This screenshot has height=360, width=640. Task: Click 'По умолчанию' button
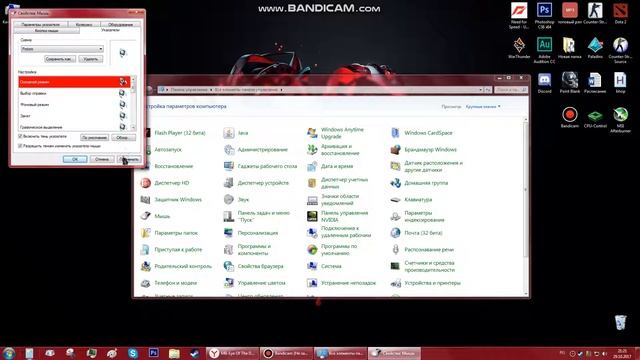pos(94,138)
